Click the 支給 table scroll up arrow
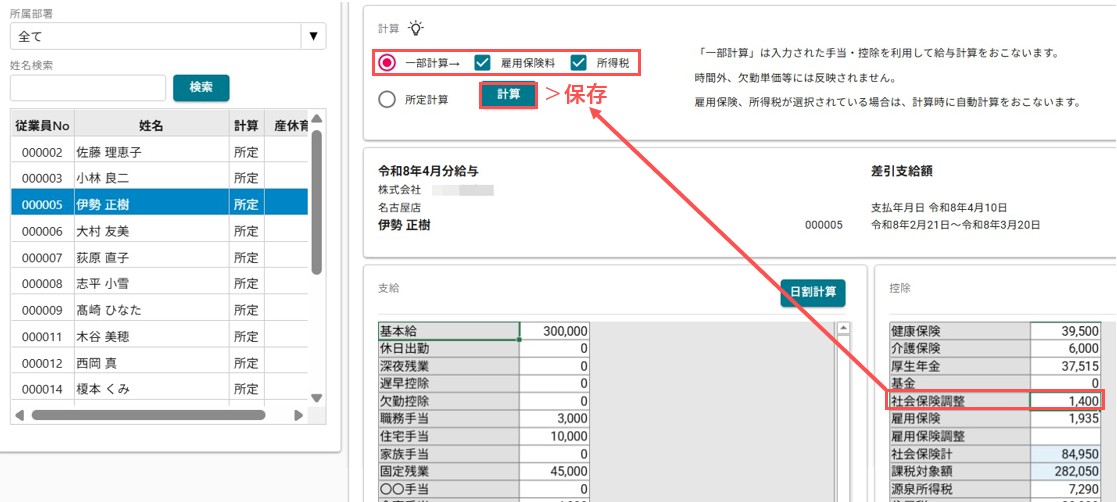The image size is (1117, 502). (x=843, y=328)
